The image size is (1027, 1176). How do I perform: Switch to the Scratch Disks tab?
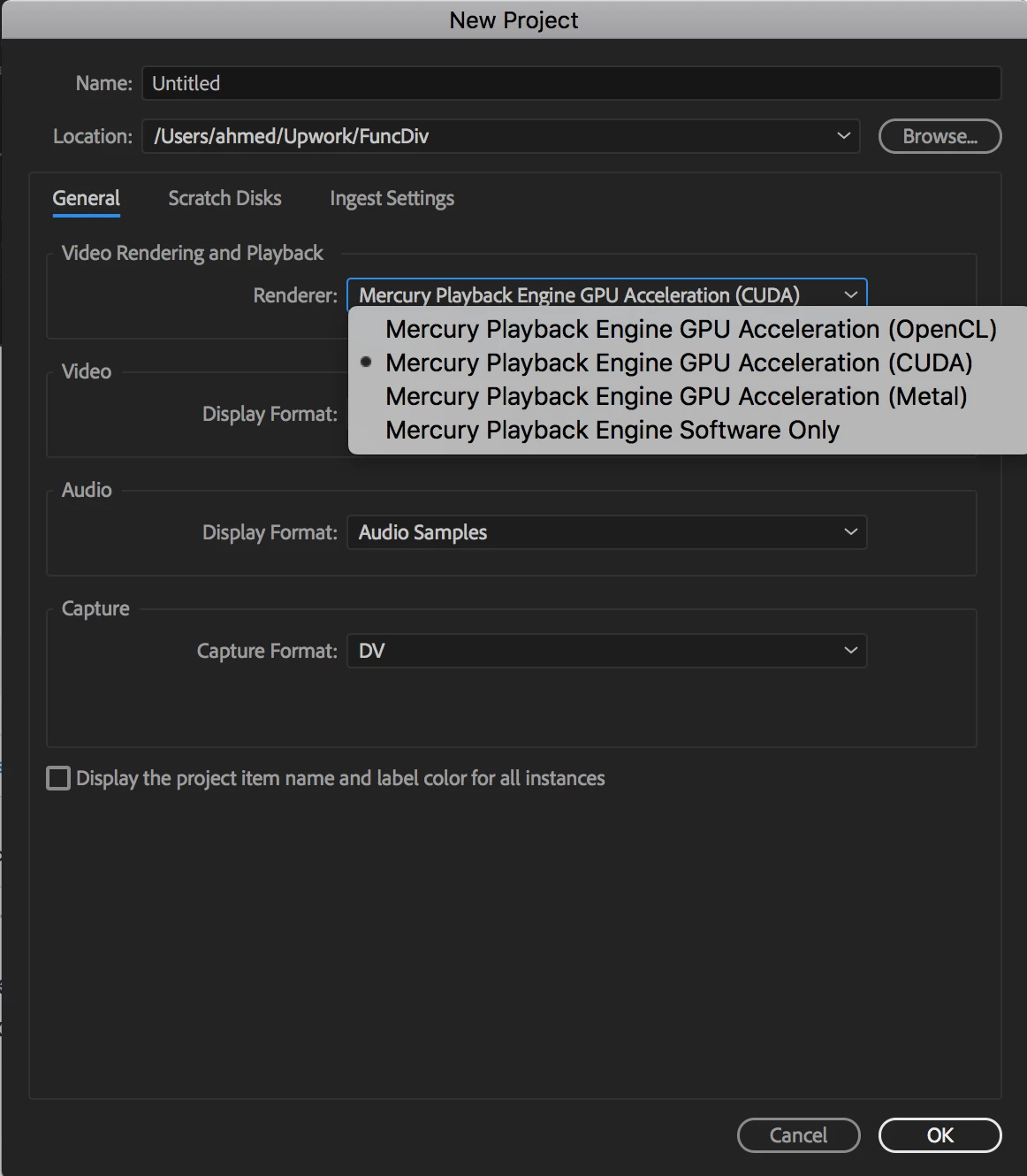(x=224, y=199)
